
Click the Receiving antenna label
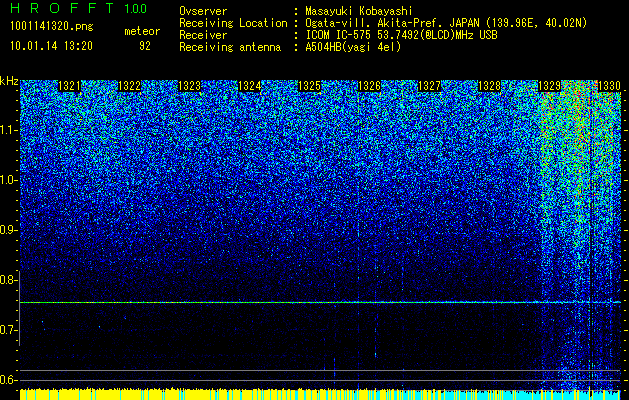pos(230,47)
